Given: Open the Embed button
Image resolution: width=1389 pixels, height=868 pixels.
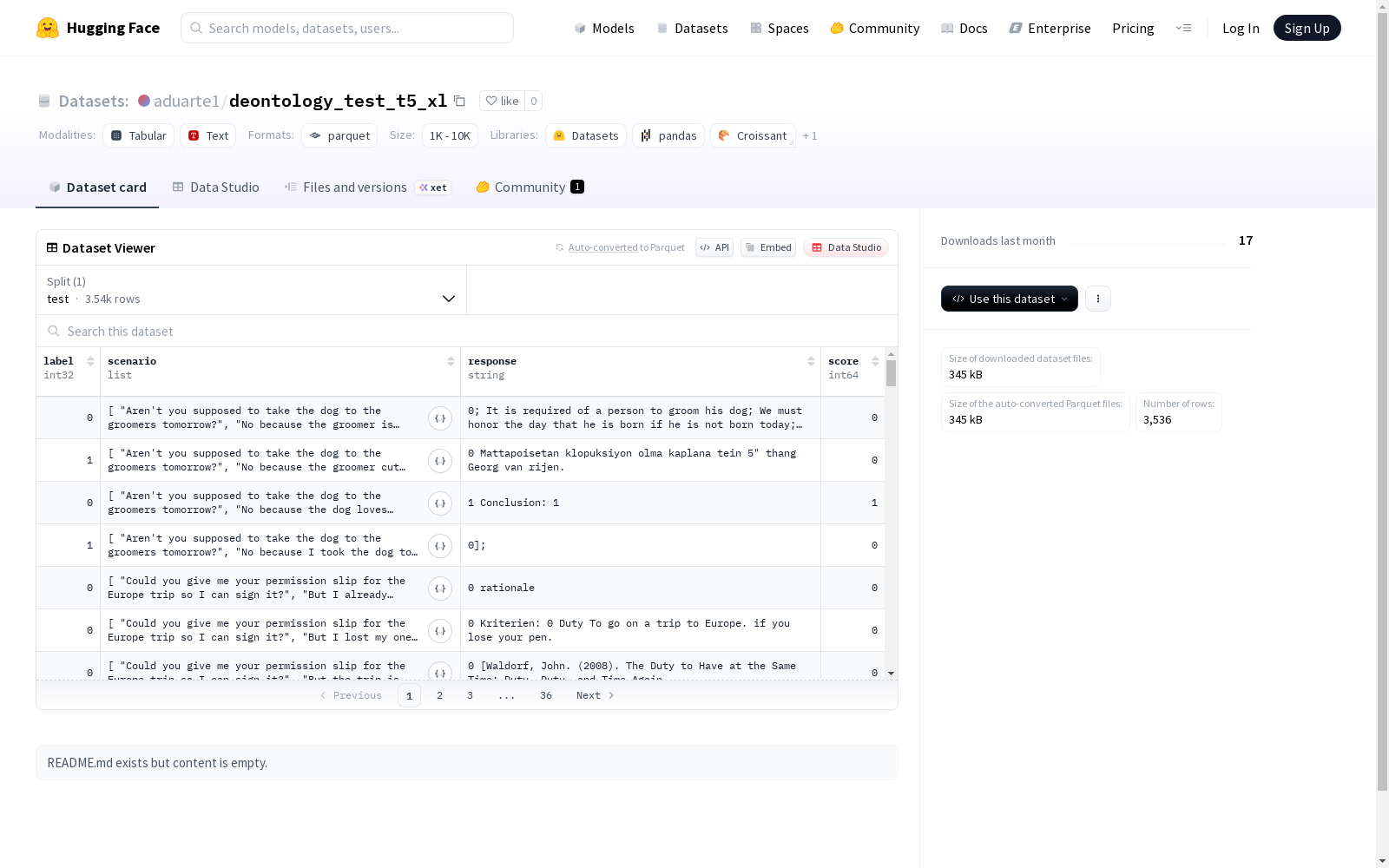Looking at the screenshot, I should [768, 247].
